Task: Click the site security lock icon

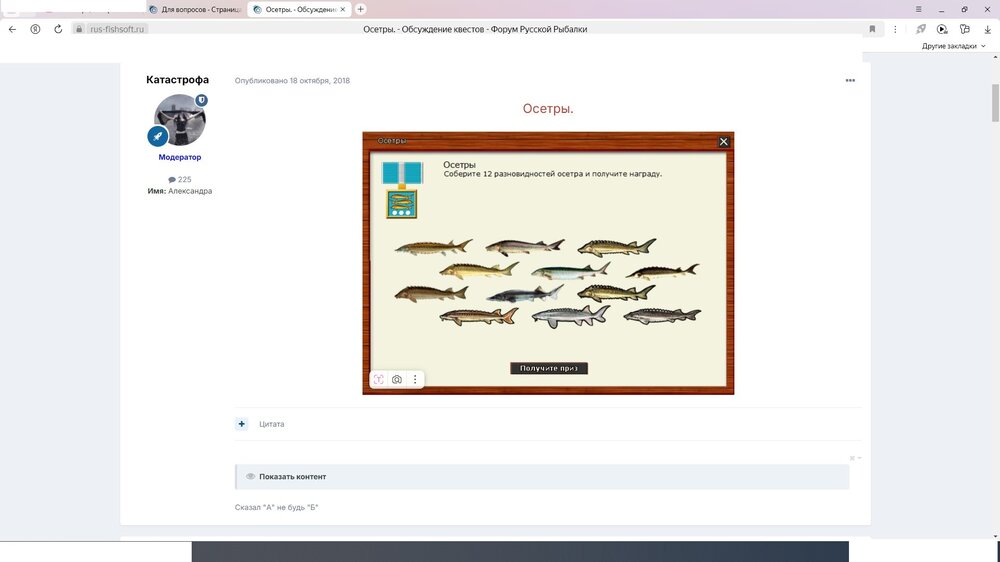Action: (79, 29)
